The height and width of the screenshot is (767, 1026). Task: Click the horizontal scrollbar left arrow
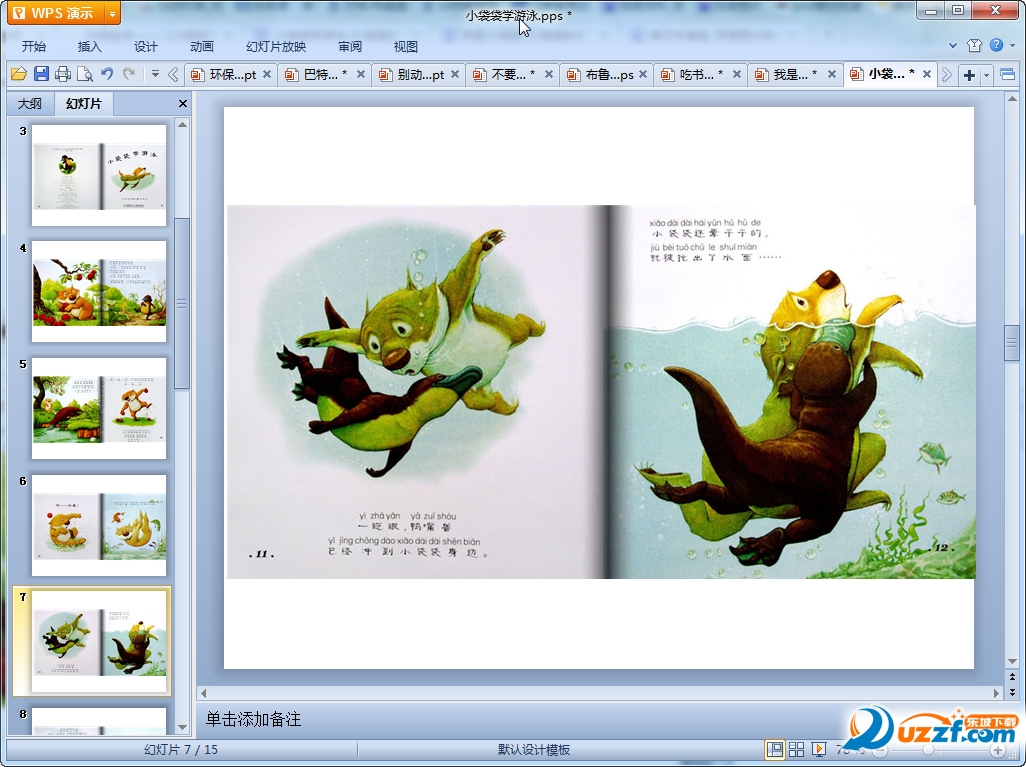pyautogui.click(x=203, y=692)
